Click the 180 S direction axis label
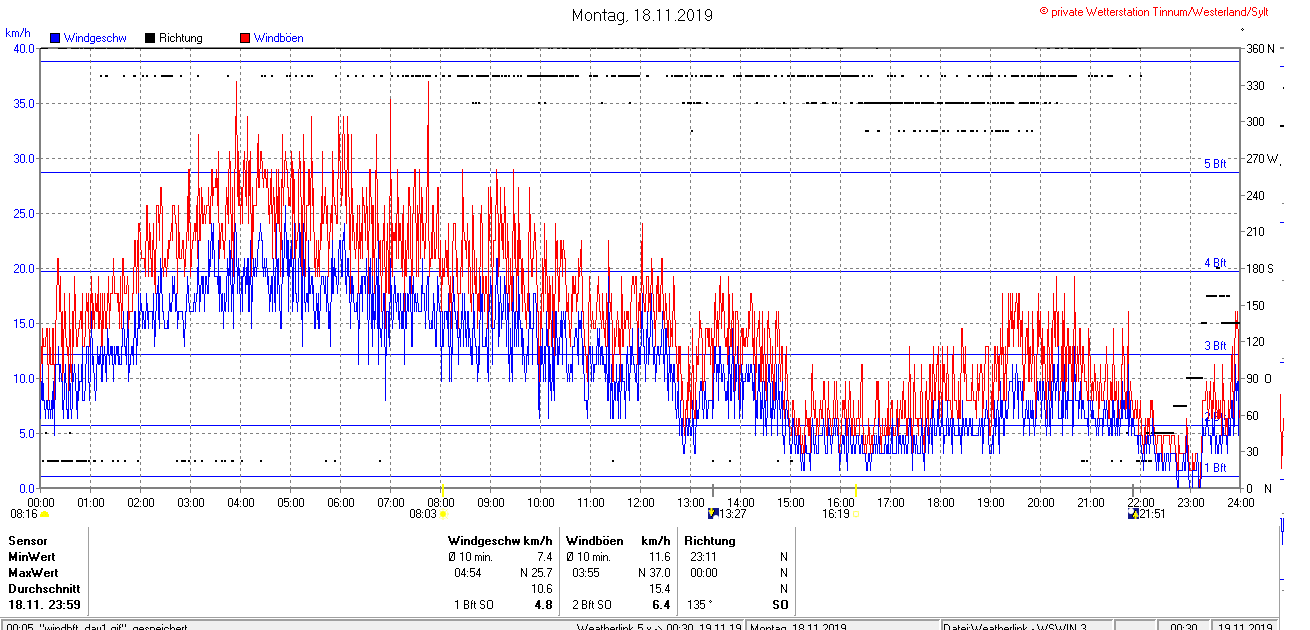 pos(1260,268)
